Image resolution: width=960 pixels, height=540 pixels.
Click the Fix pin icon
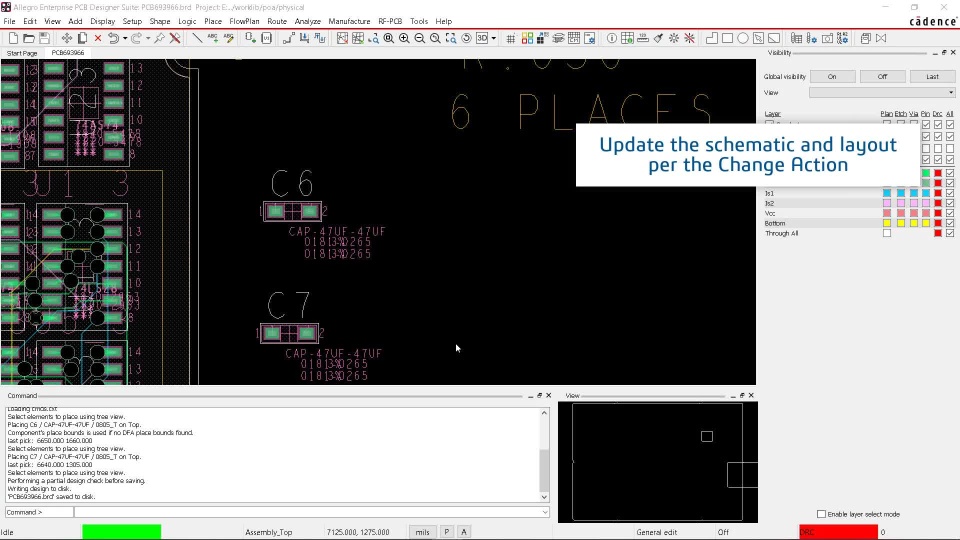click(159, 38)
